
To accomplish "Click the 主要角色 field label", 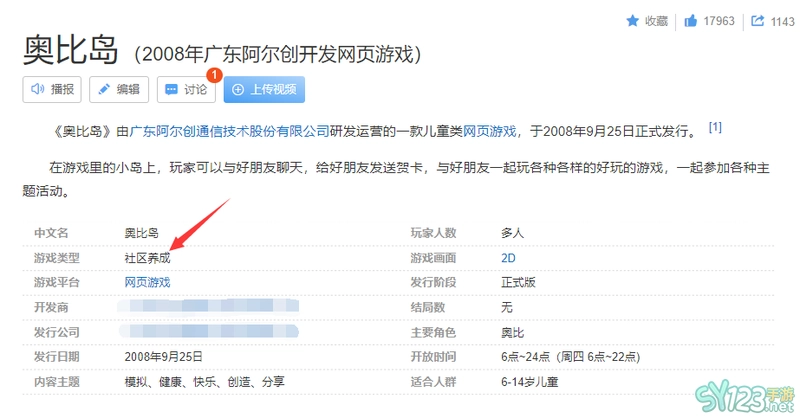I will 433,332.
